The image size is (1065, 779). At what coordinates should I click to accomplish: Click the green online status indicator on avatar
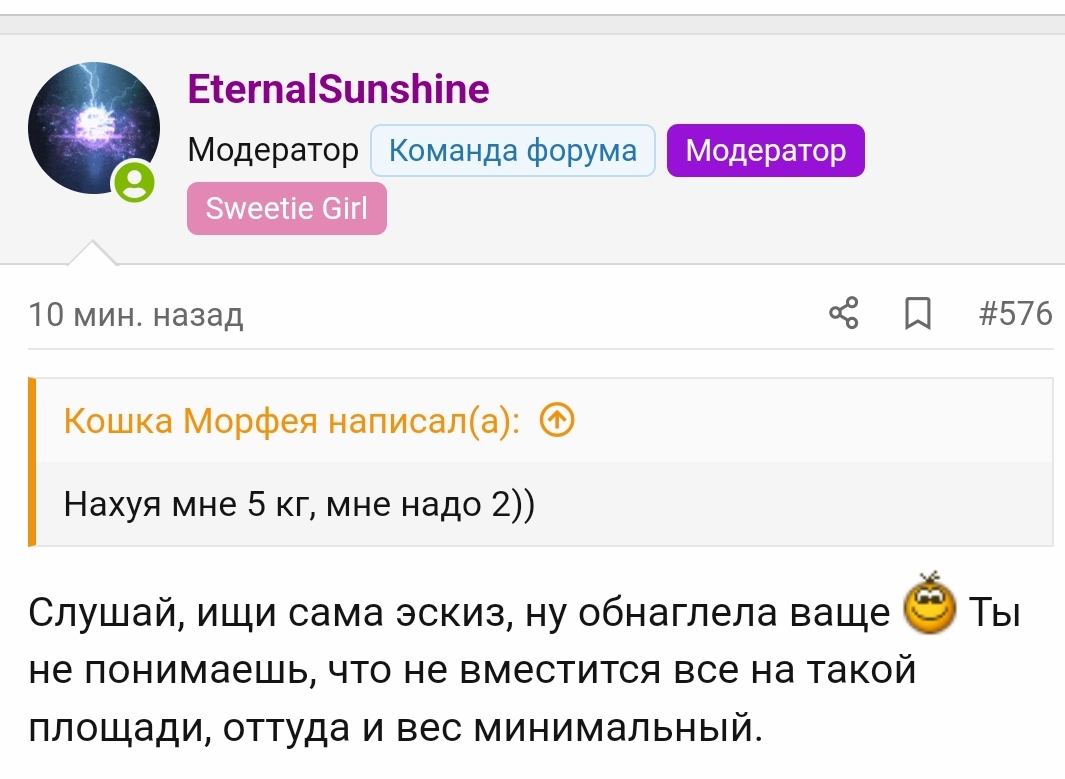pos(134,182)
